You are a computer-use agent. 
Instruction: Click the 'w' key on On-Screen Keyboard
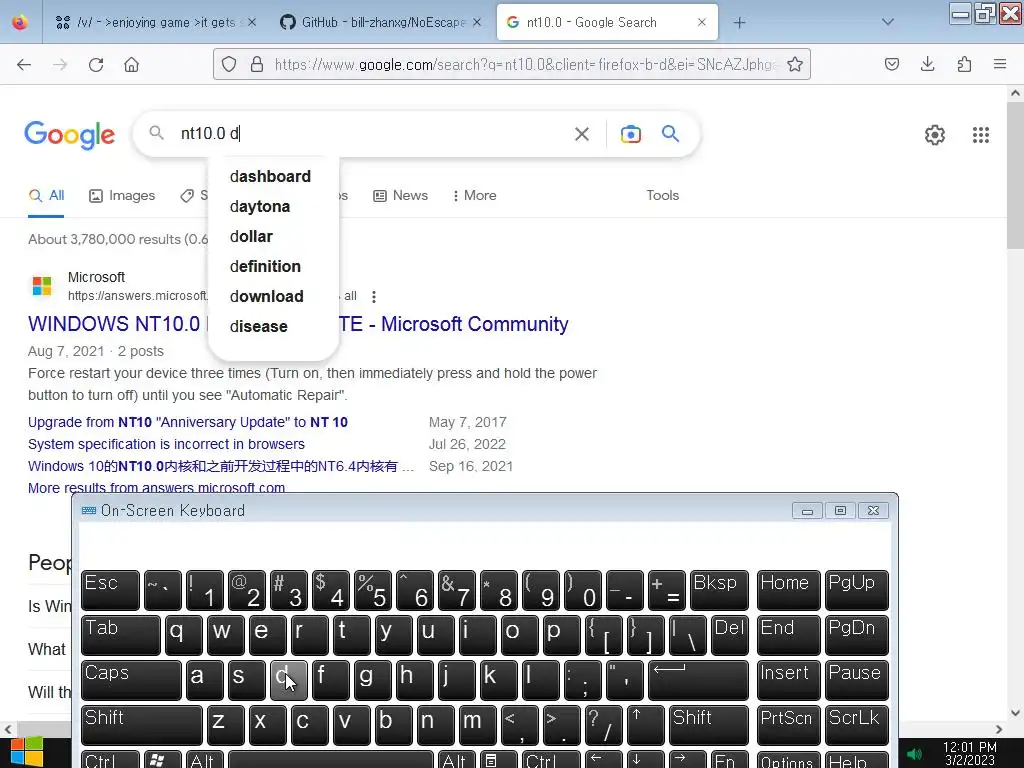click(x=225, y=635)
